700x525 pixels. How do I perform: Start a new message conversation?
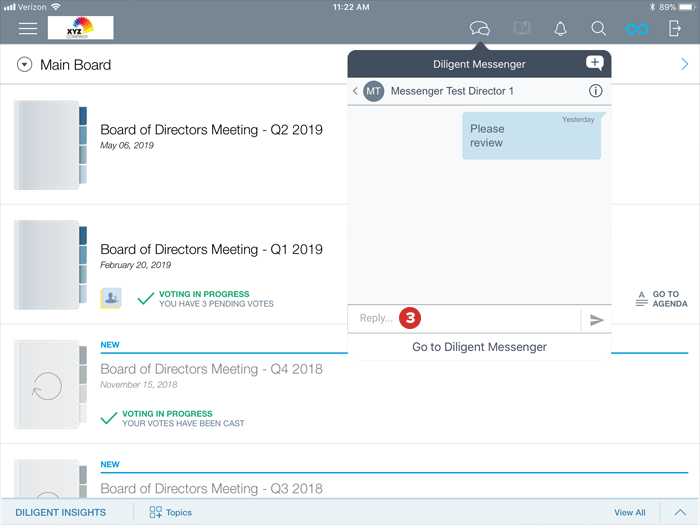tap(594, 64)
